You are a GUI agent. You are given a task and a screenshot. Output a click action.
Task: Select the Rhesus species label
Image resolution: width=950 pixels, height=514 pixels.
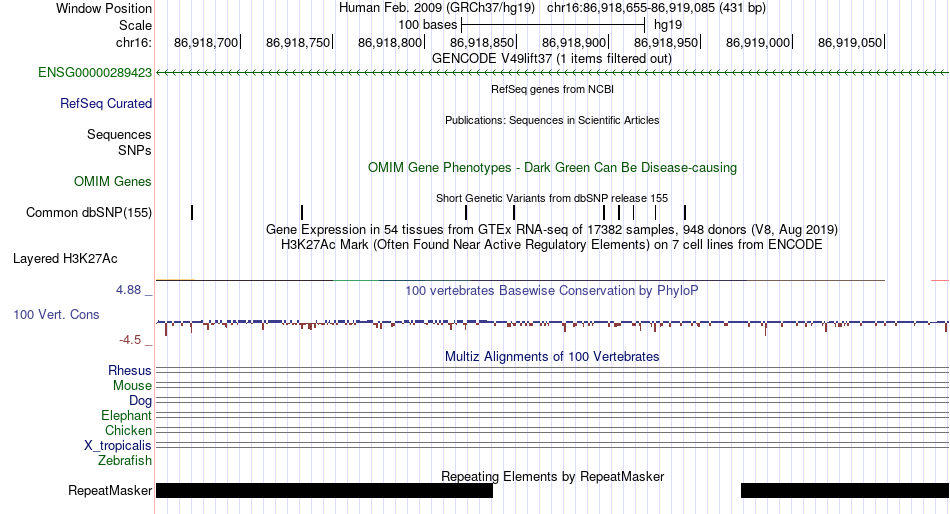pyautogui.click(x=130, y=370)
